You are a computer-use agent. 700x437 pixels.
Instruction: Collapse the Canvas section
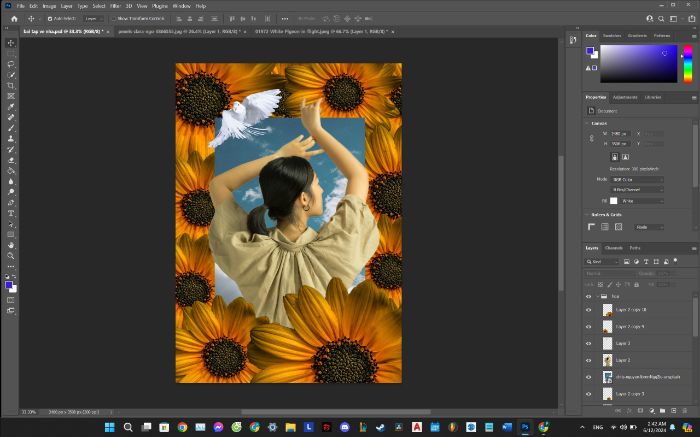[587, 123]
